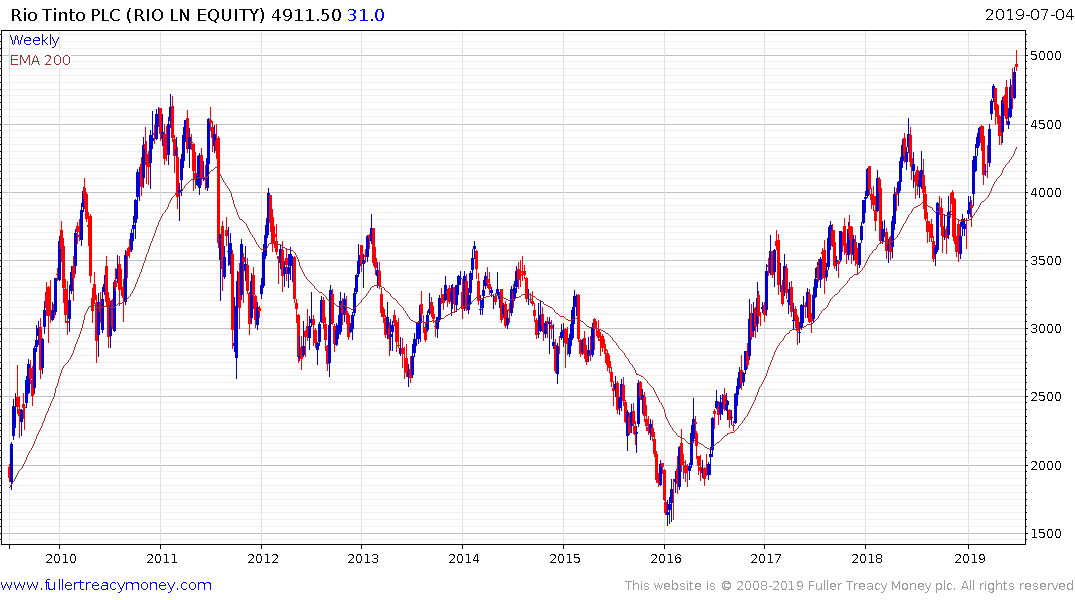Click the 5000 price axis label
The width and height of the screenshot is (1075, 600).
[1046, 56]
